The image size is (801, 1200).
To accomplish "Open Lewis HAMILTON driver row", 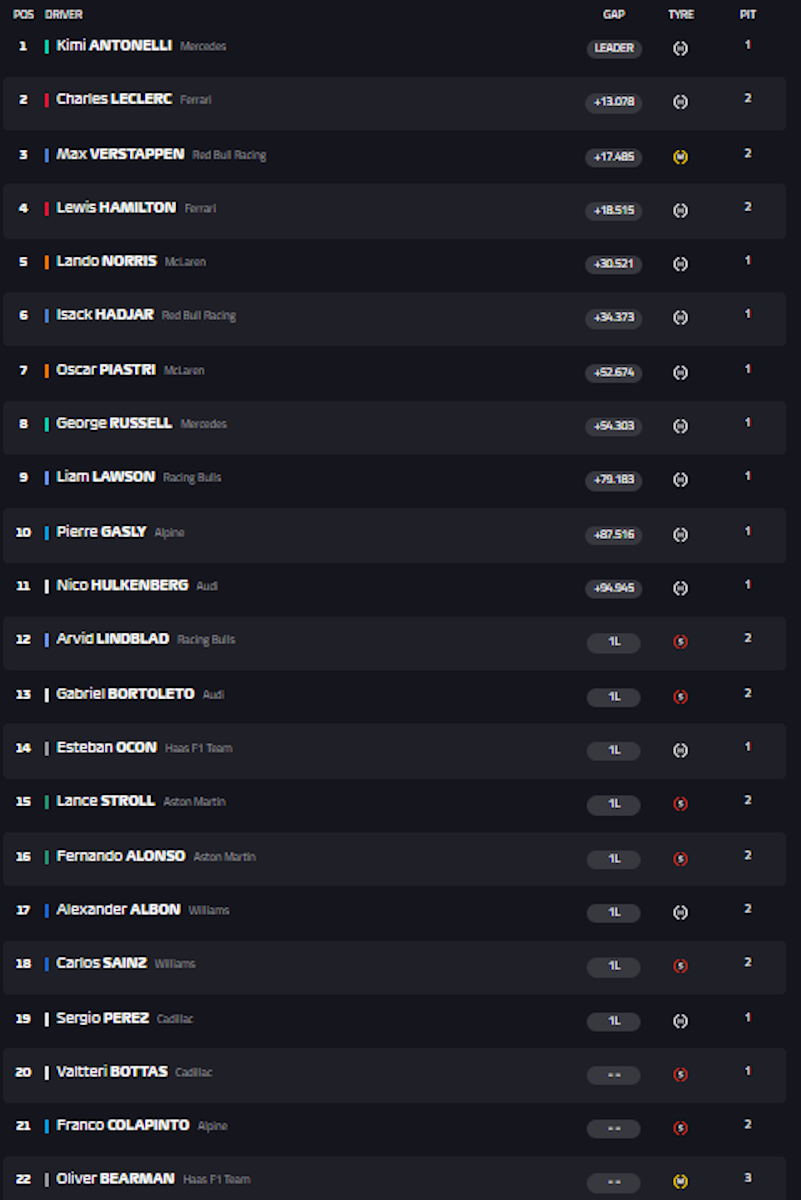I will (394, 210).
